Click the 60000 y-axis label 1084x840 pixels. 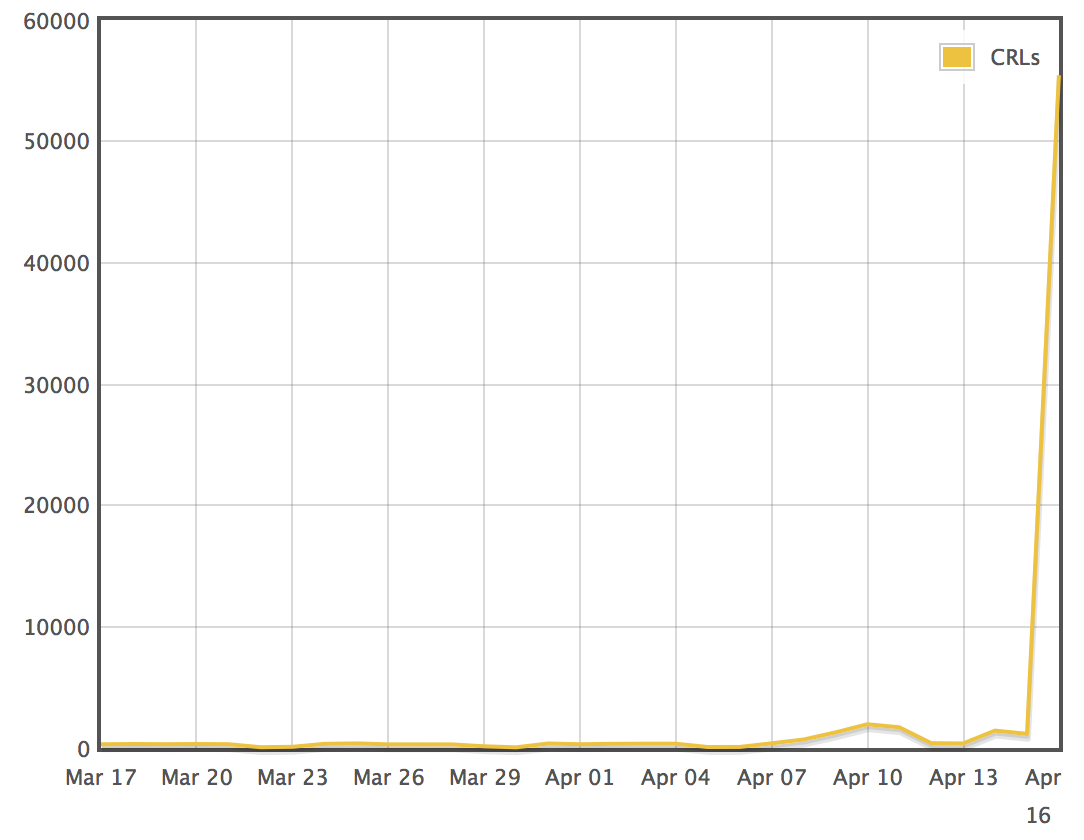(x=57, y=21)
